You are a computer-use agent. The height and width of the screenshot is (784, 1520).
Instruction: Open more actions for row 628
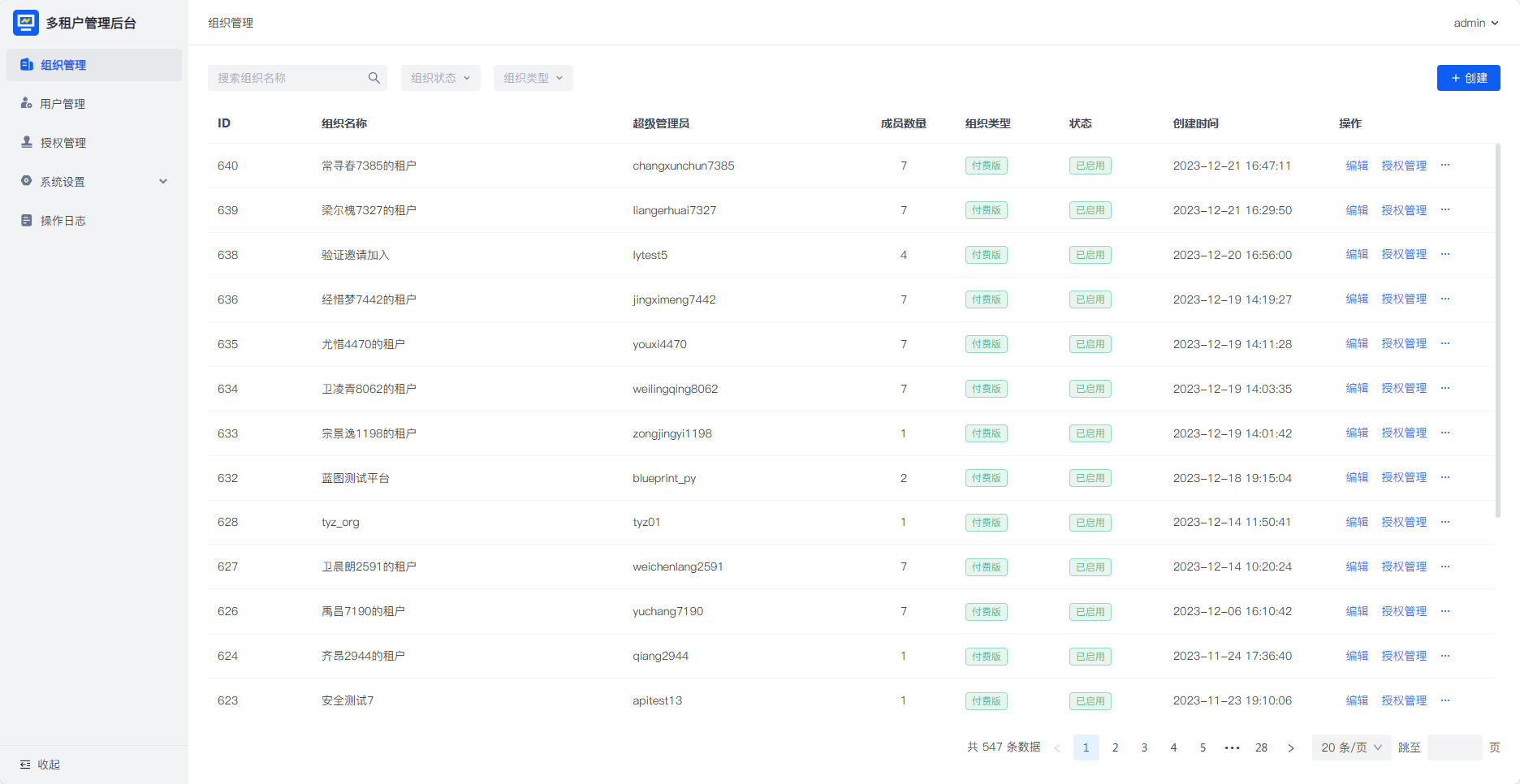pyautogui.click(x=1445, y=523)
